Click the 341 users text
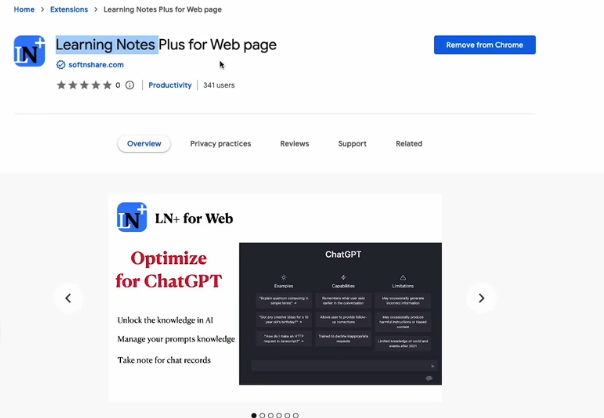 [219, 85]
